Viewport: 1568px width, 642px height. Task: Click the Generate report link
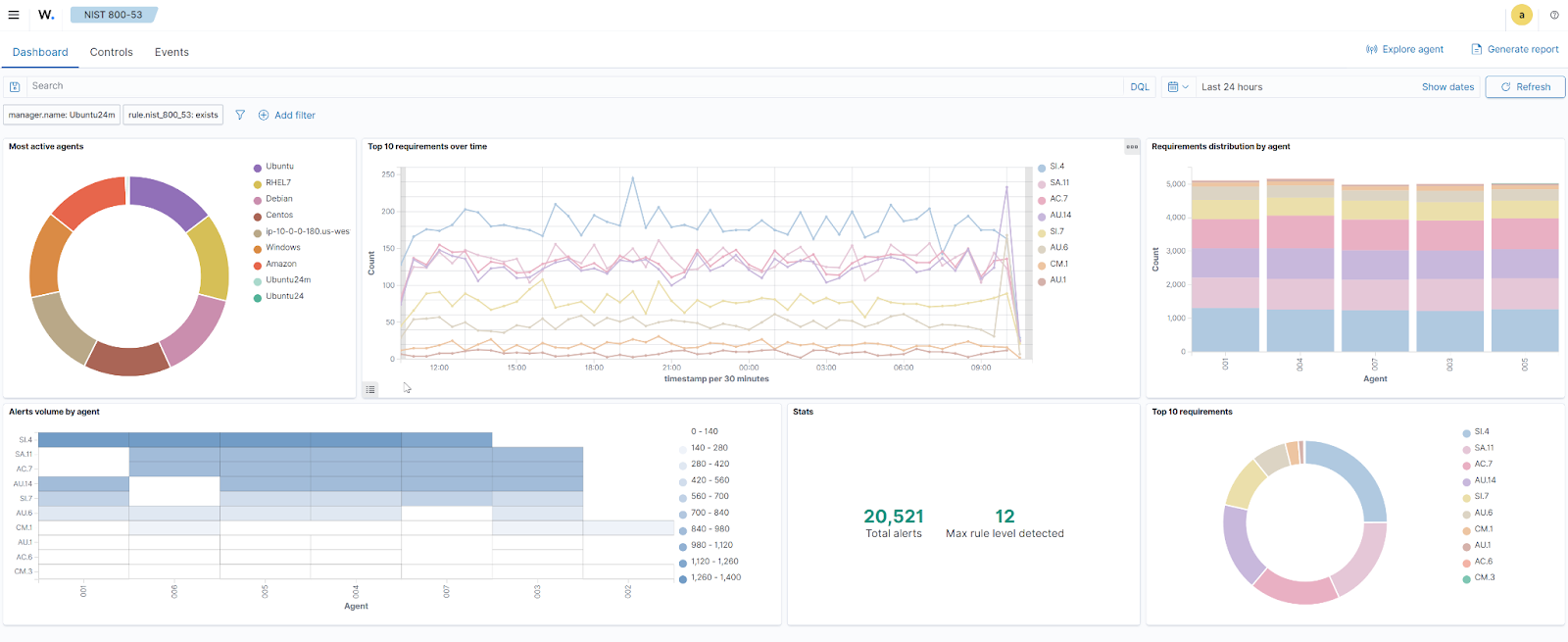coord(1515,49)
